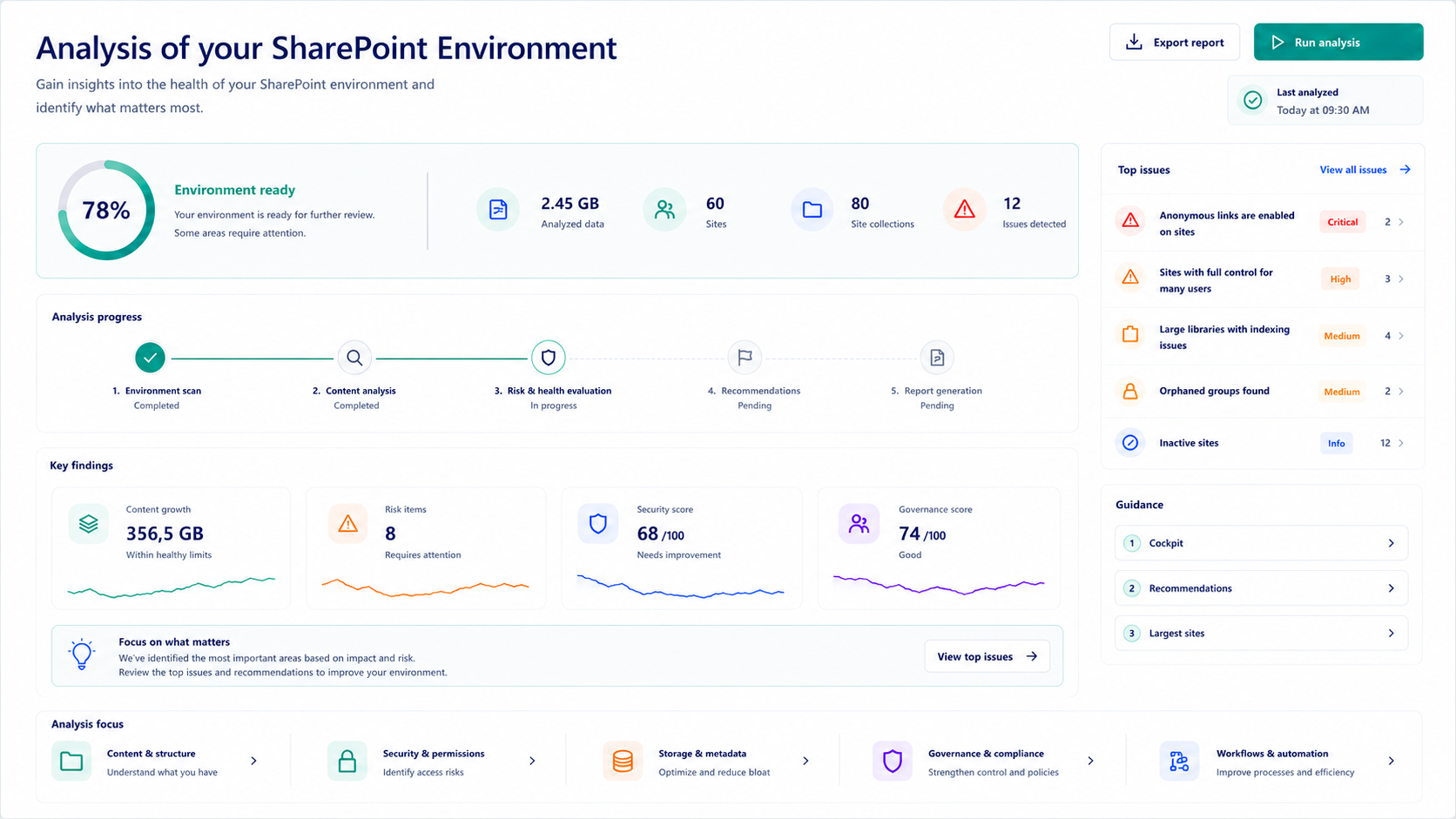This screenshot has width=1456, height=819.
Task: Open Content & structure chevron arrow
Action: (253, 761)
